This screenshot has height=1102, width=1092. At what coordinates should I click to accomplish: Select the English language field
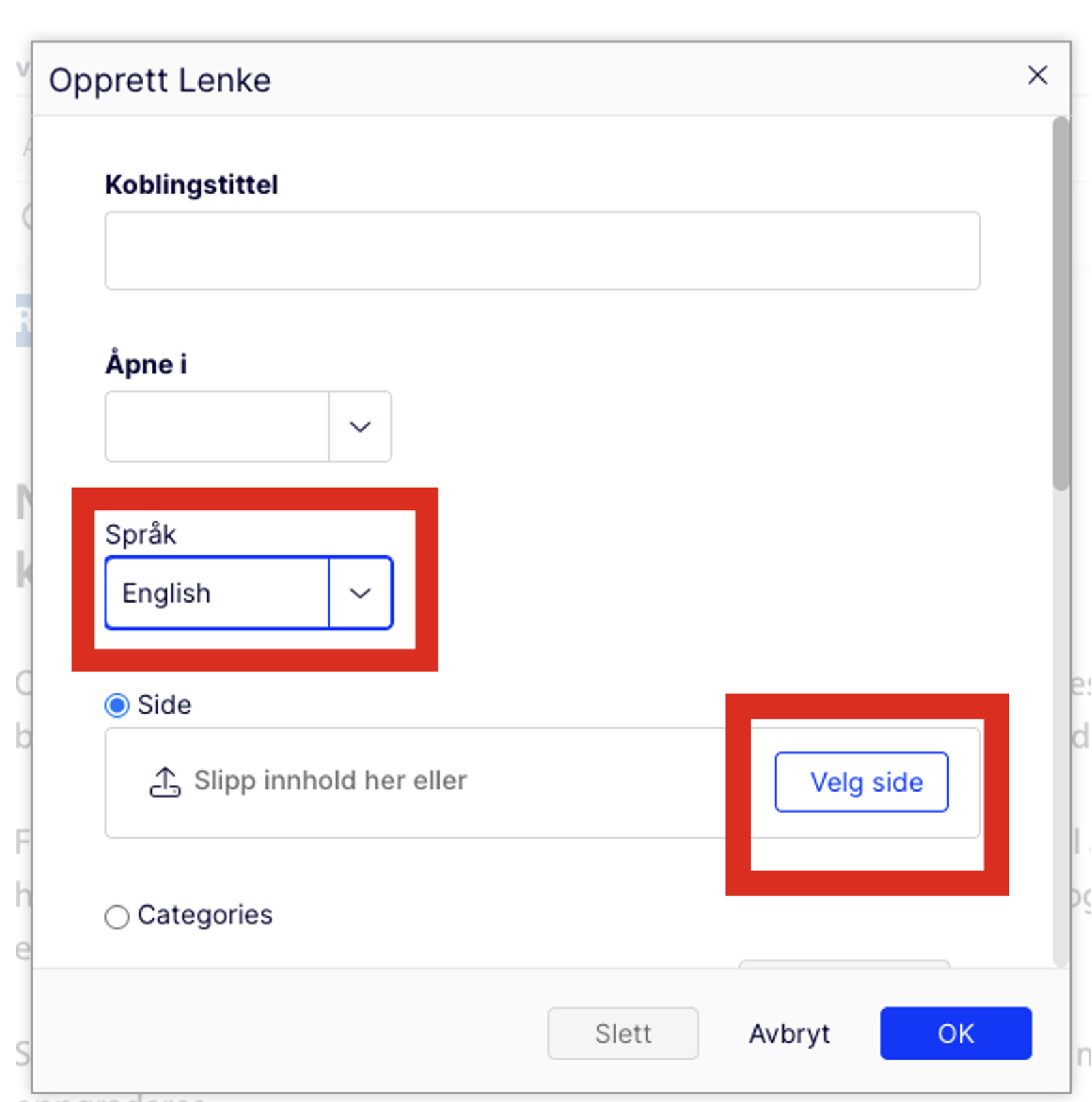click(218, 593)
